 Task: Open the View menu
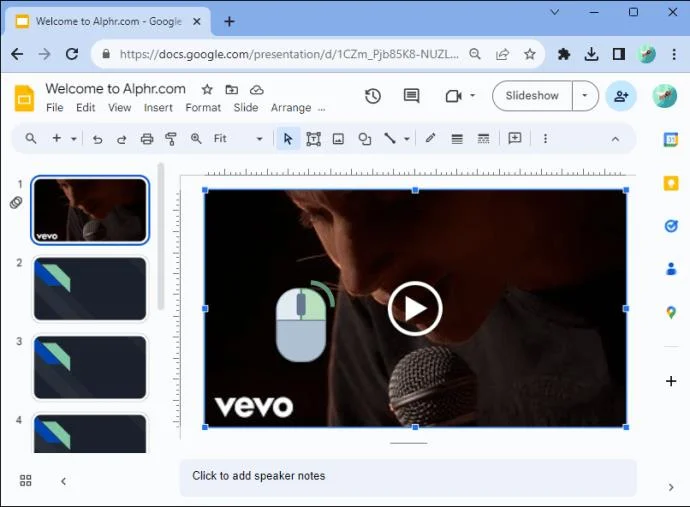pos(120,108)
